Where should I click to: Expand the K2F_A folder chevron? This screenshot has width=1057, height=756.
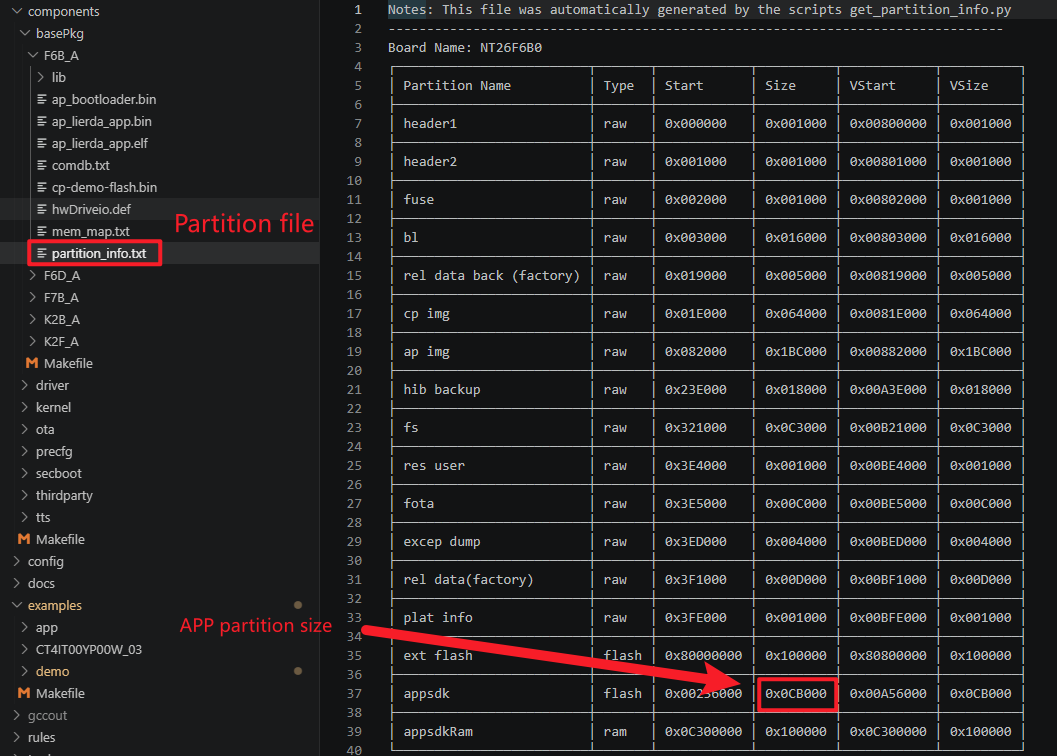pyautogui.click(x=33, y=341)
